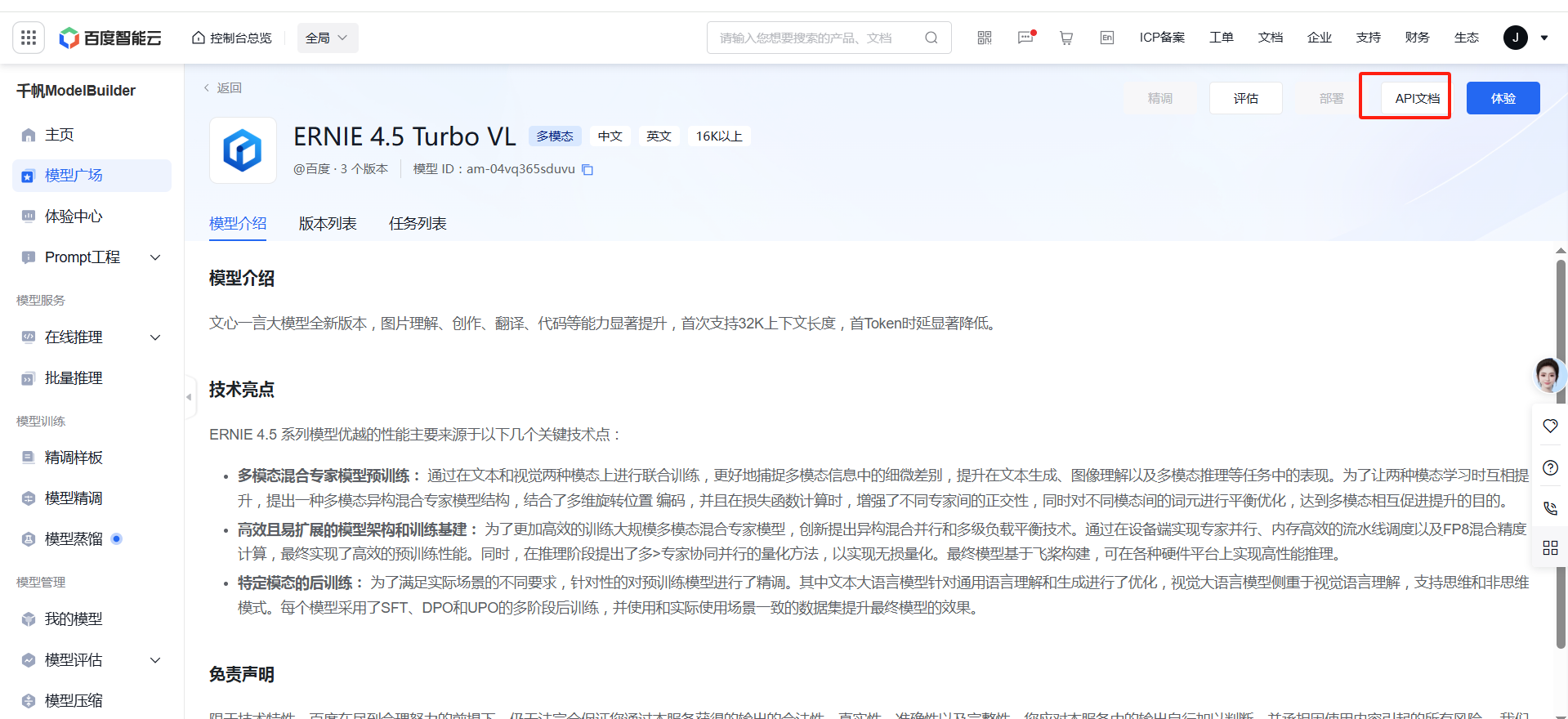Image resolution: width=1568 pixels, height=719 pixels.
Task: Click the scrollbar up arrow
Action: click(x=1561, y=251)
